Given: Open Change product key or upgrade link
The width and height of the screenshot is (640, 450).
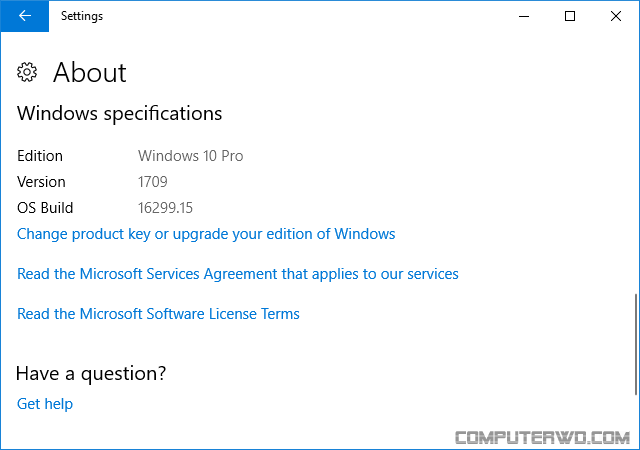Looking at the screenshot, I should (206, 234).
